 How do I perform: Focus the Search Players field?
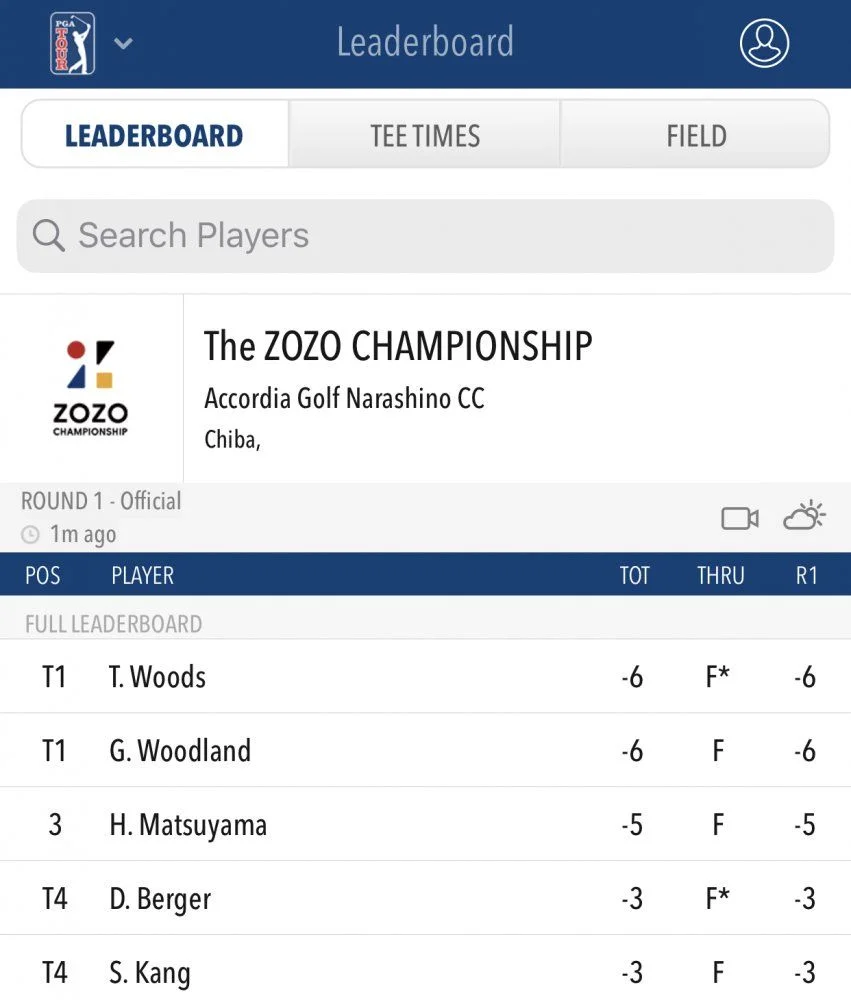[426, 236]
